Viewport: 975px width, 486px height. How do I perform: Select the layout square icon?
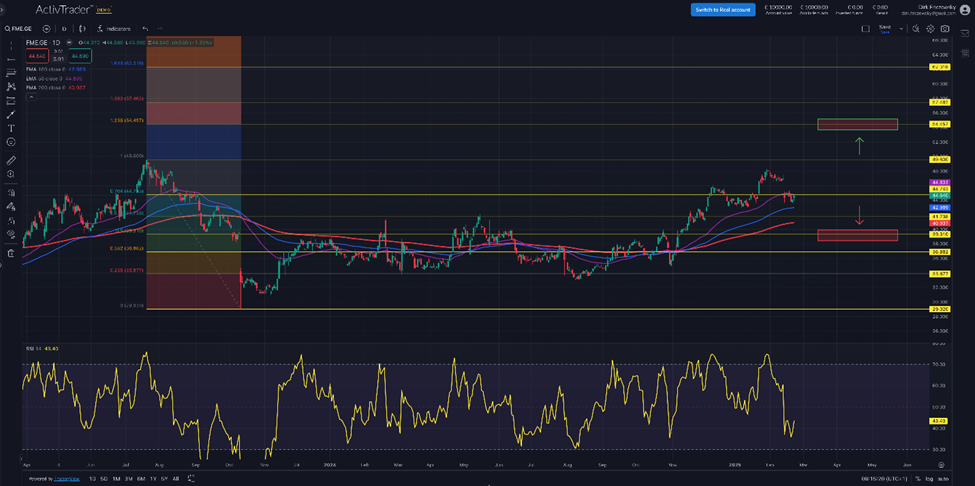pos(866,29)
